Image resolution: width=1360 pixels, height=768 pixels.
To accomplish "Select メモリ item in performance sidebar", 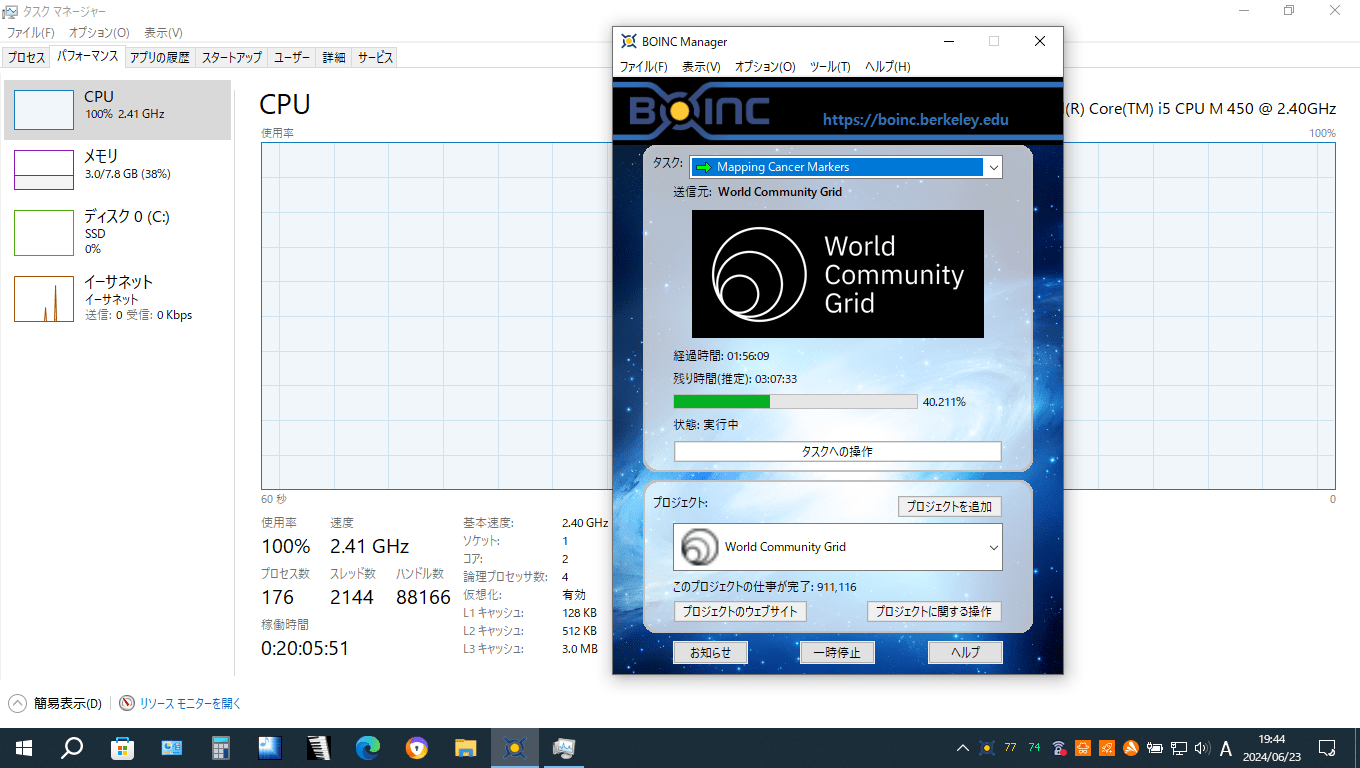I will tap(117, 169).
